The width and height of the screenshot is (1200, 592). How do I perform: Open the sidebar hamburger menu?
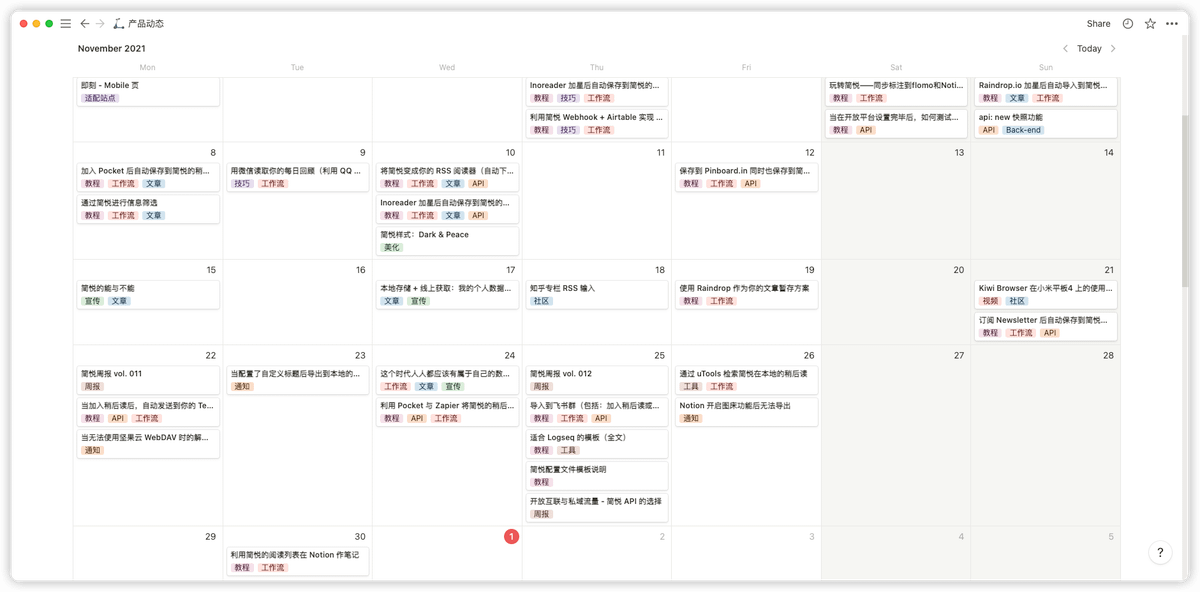(x=65, y=23)
